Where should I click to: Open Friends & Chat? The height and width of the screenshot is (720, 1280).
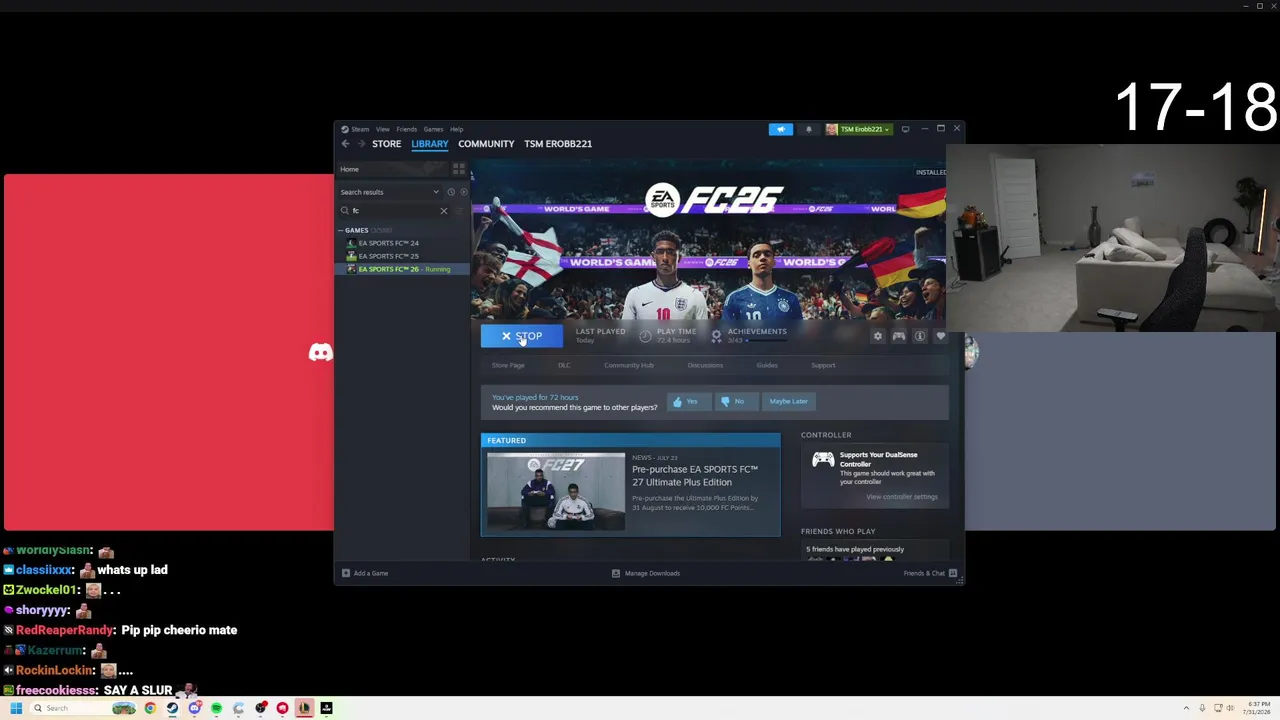point(930,573)
